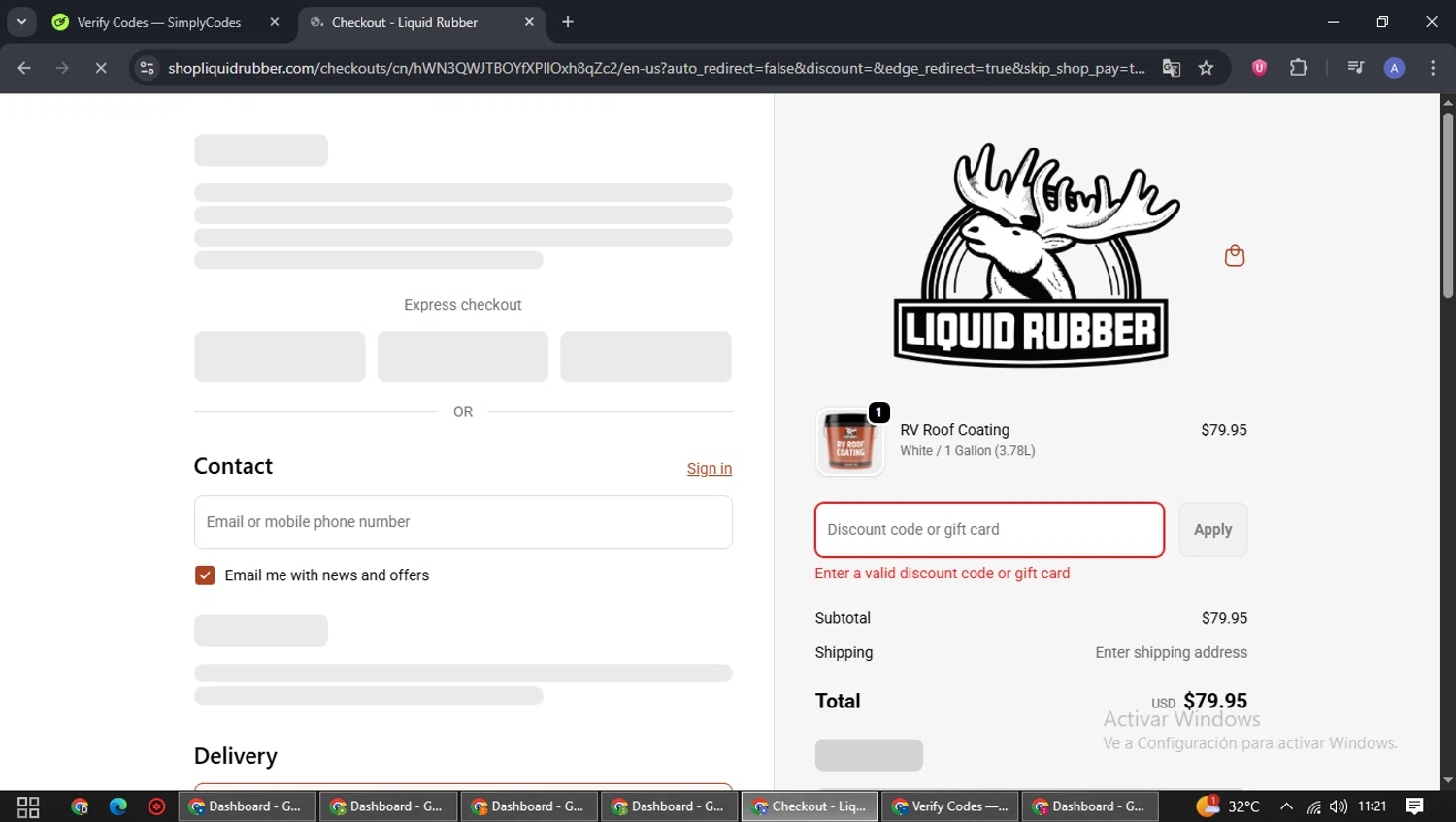Close the Checkout - Liquid Rubber tab
The width and height of the screenshot is (1456, 822).
coord(529,22)
